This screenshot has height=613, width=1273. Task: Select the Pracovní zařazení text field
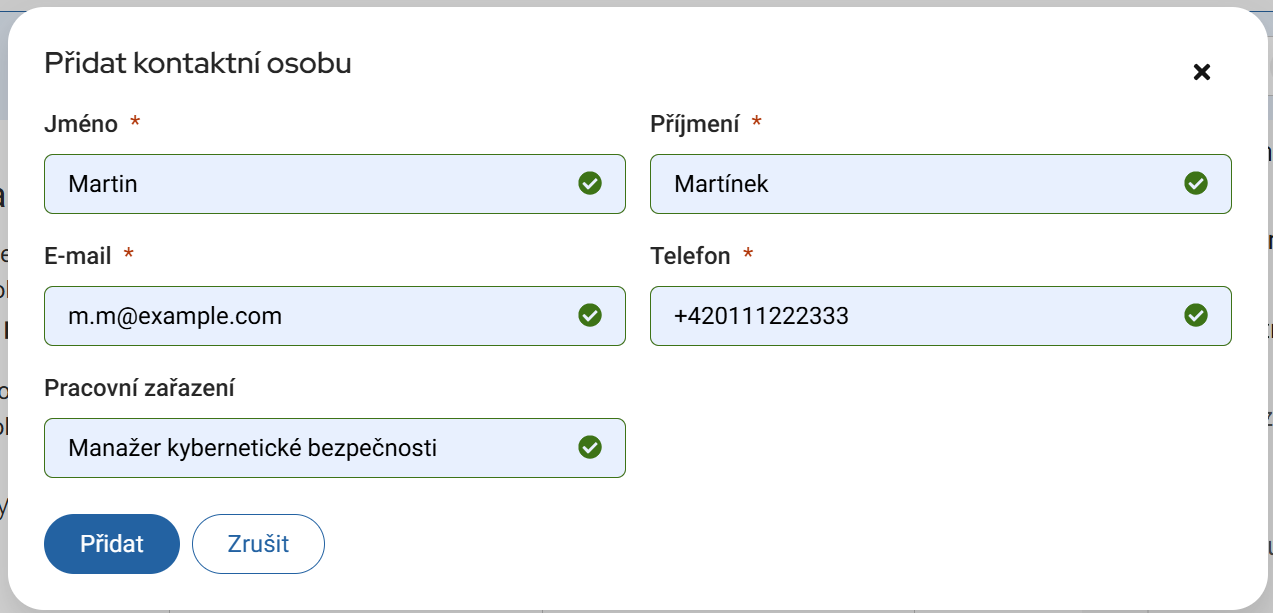(x=300, y=448)
